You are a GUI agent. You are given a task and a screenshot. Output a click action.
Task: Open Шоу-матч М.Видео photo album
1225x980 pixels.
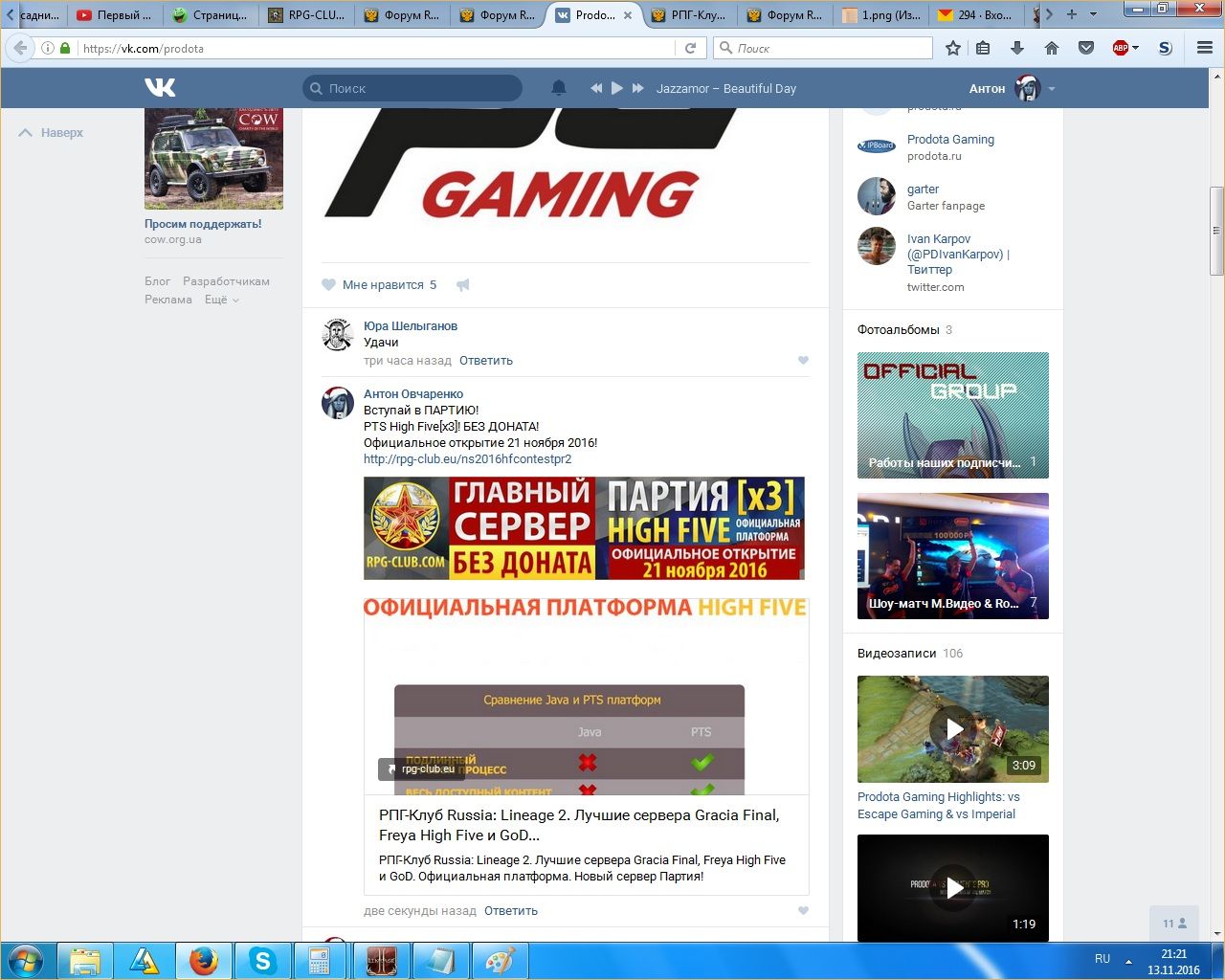(x=953, y=556)
